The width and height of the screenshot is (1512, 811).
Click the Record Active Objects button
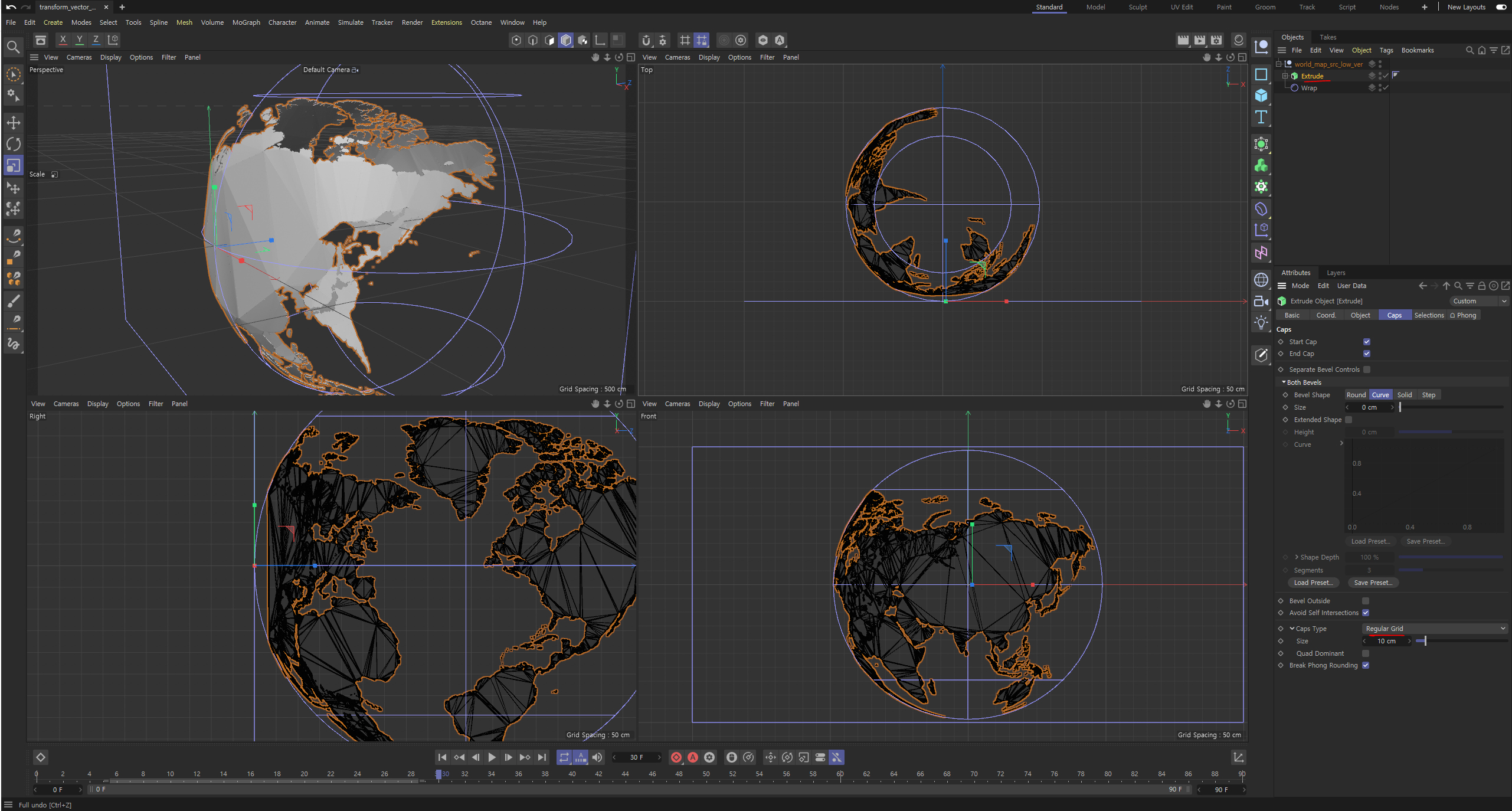tap(676, 757)
